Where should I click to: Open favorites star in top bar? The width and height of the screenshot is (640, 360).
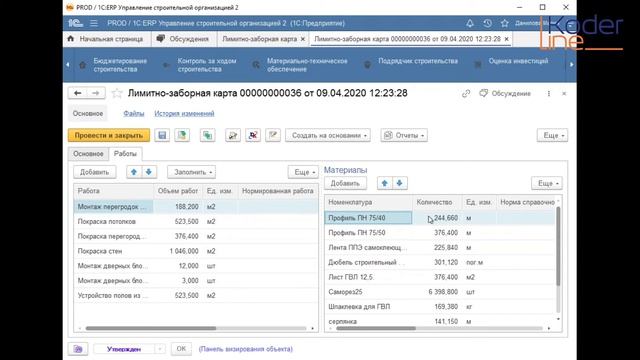coord(504,23)
